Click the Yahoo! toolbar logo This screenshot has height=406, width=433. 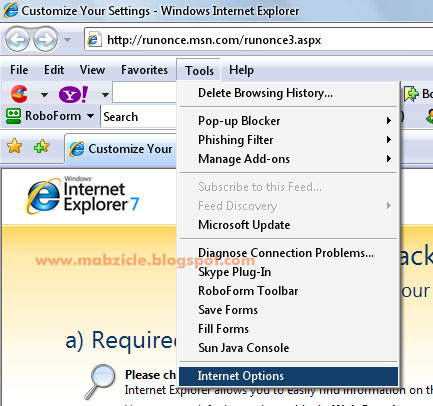(73, 94)
